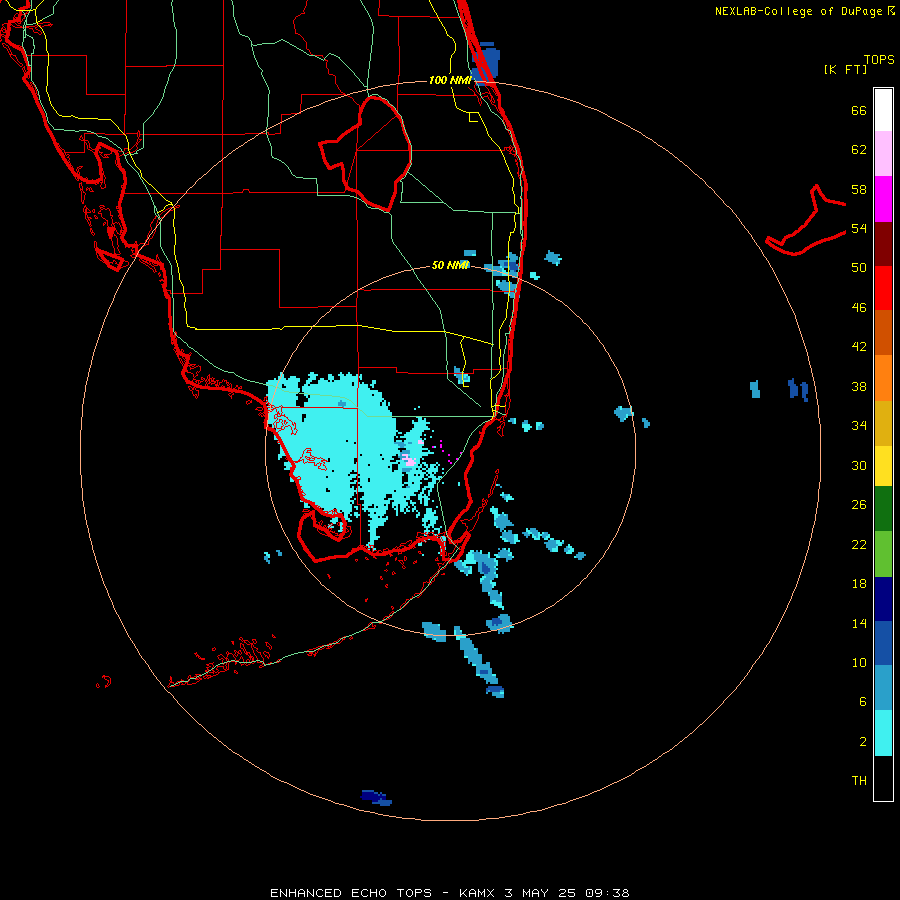Pick the dark red maroon legend swatch

tap(883, 244)
